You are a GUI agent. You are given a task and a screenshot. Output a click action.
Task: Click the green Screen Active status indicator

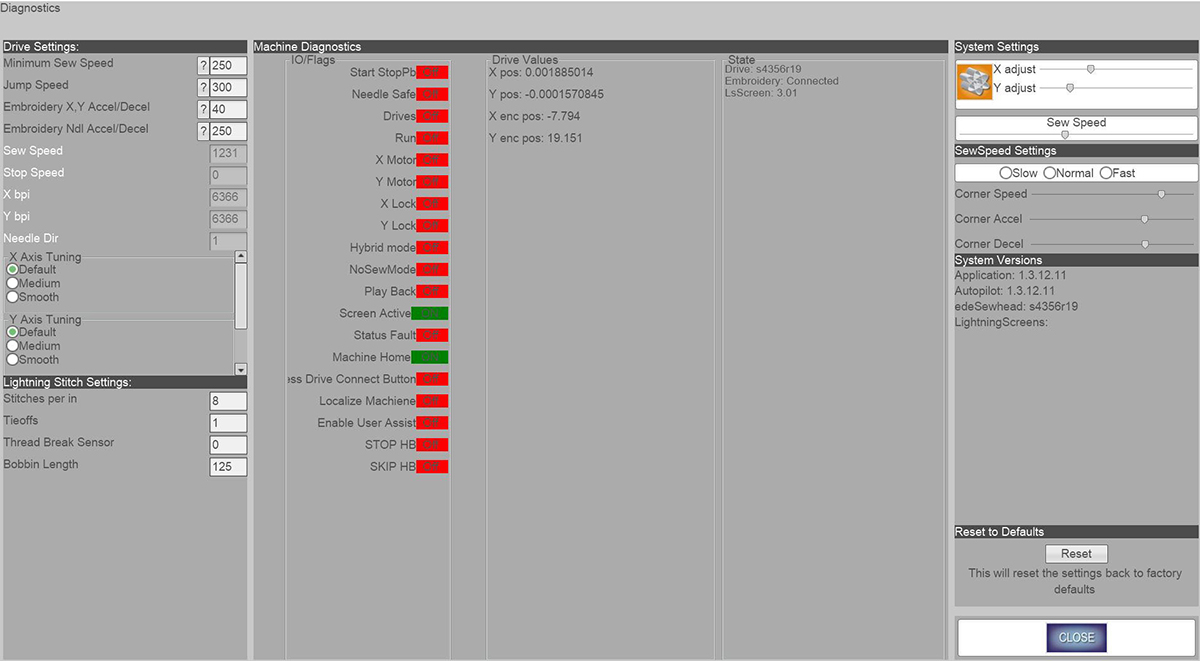pos(430,313)
